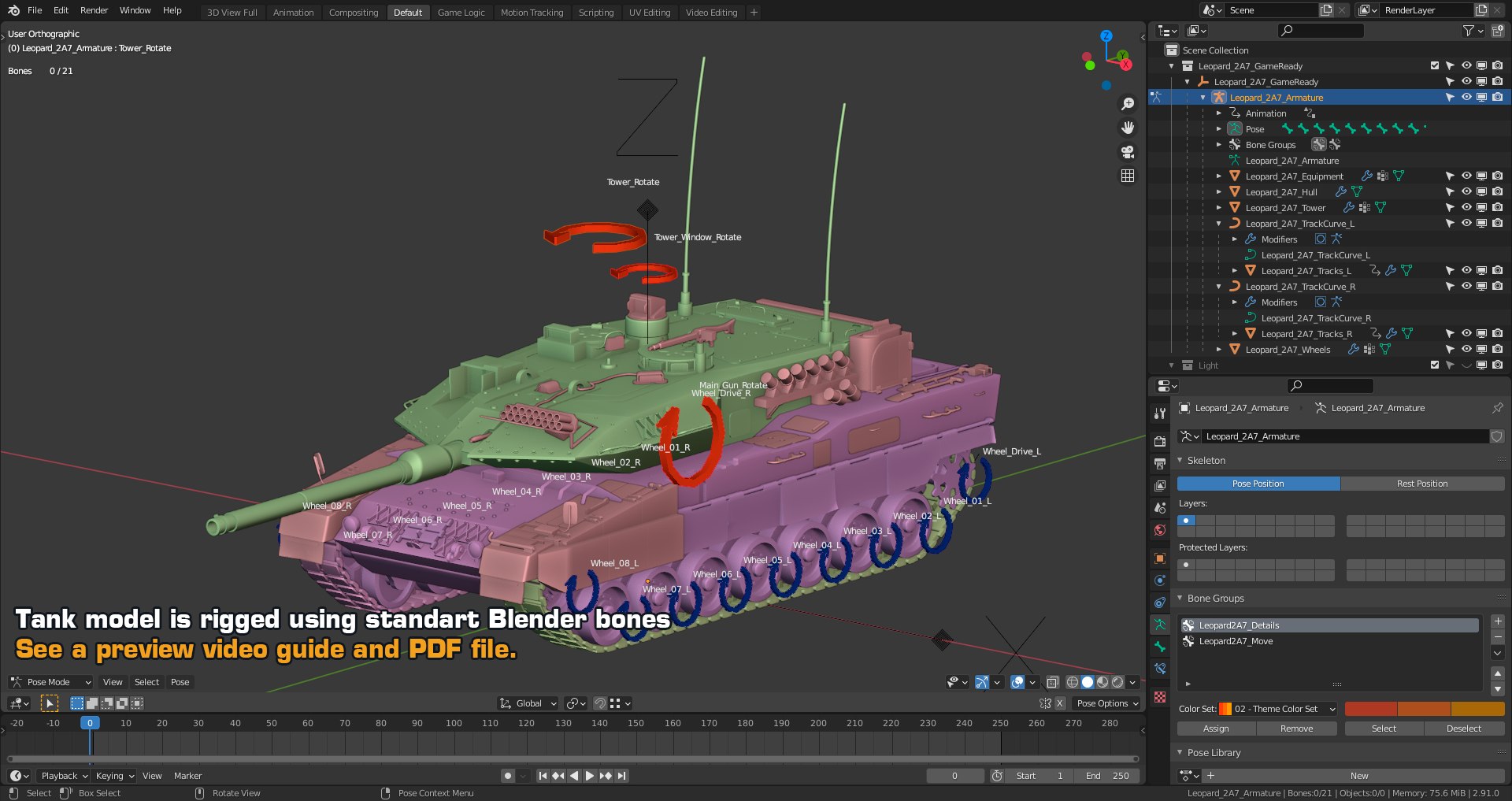Toggle camera view gizmo button
Viewport: 1512px width, 801px height.
point(1128,151)
